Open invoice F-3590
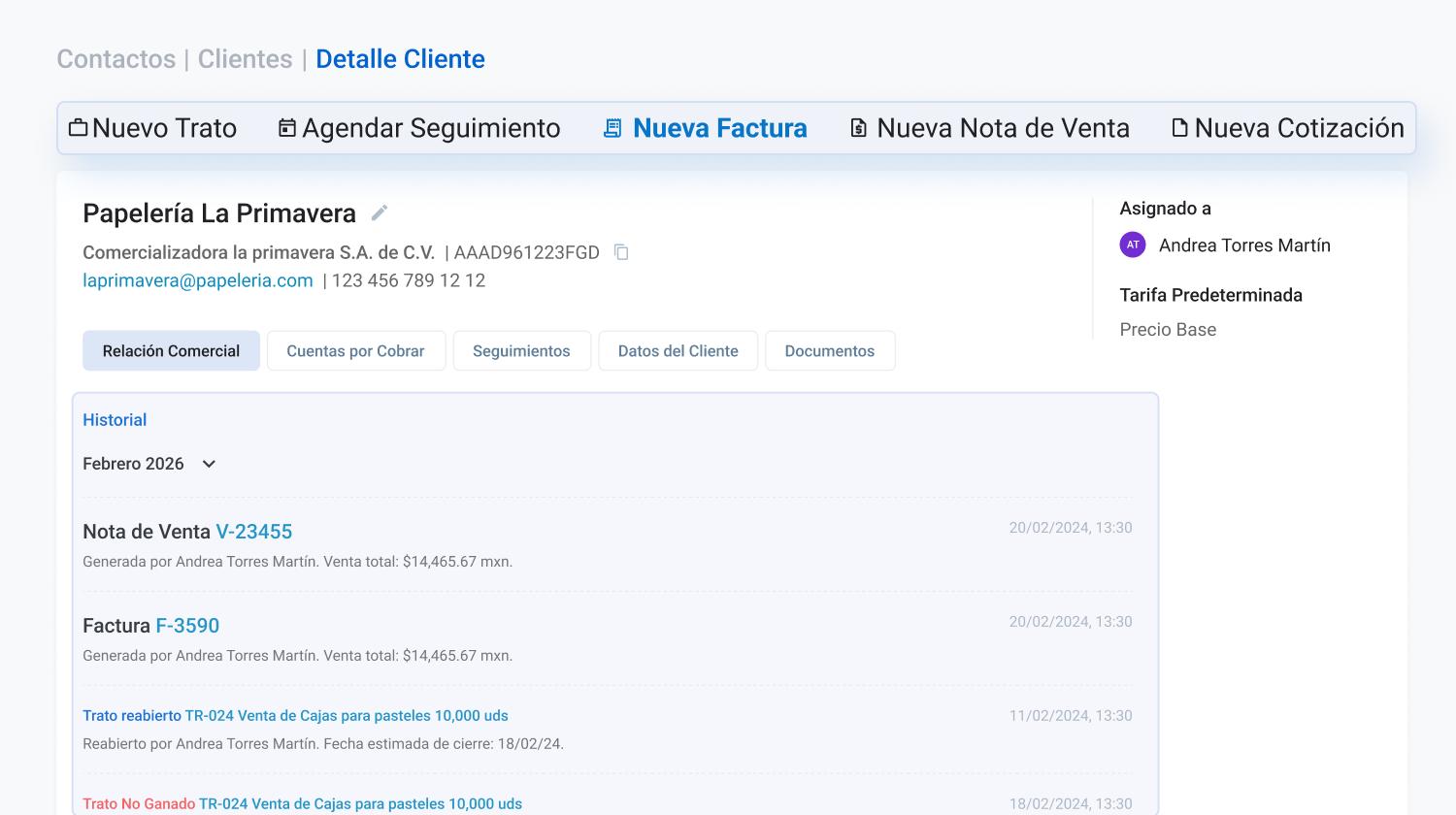Screen dimensions: 1456x815 [187, 626]
